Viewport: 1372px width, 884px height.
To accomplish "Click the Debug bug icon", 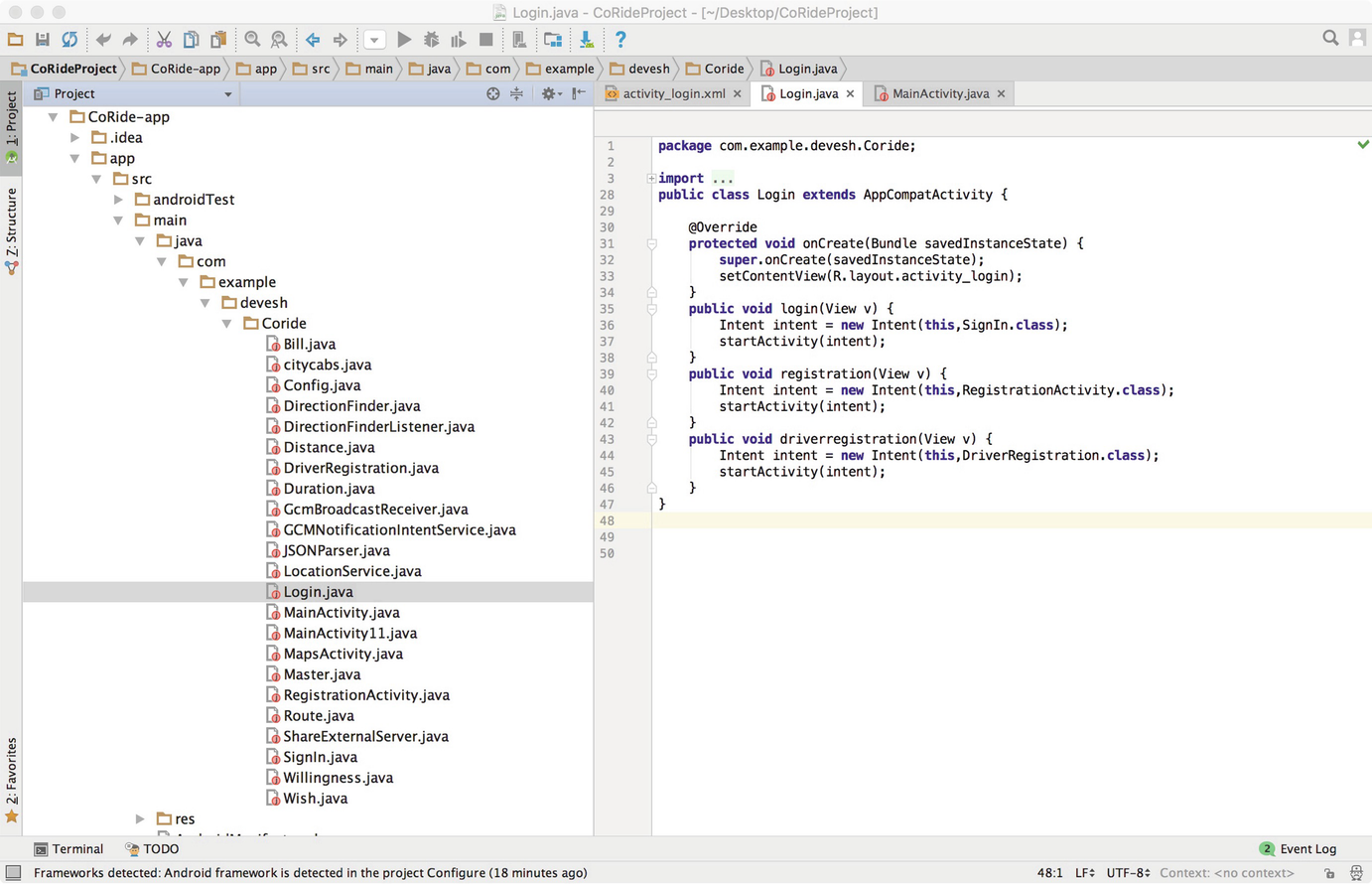I will click(431, 40).
